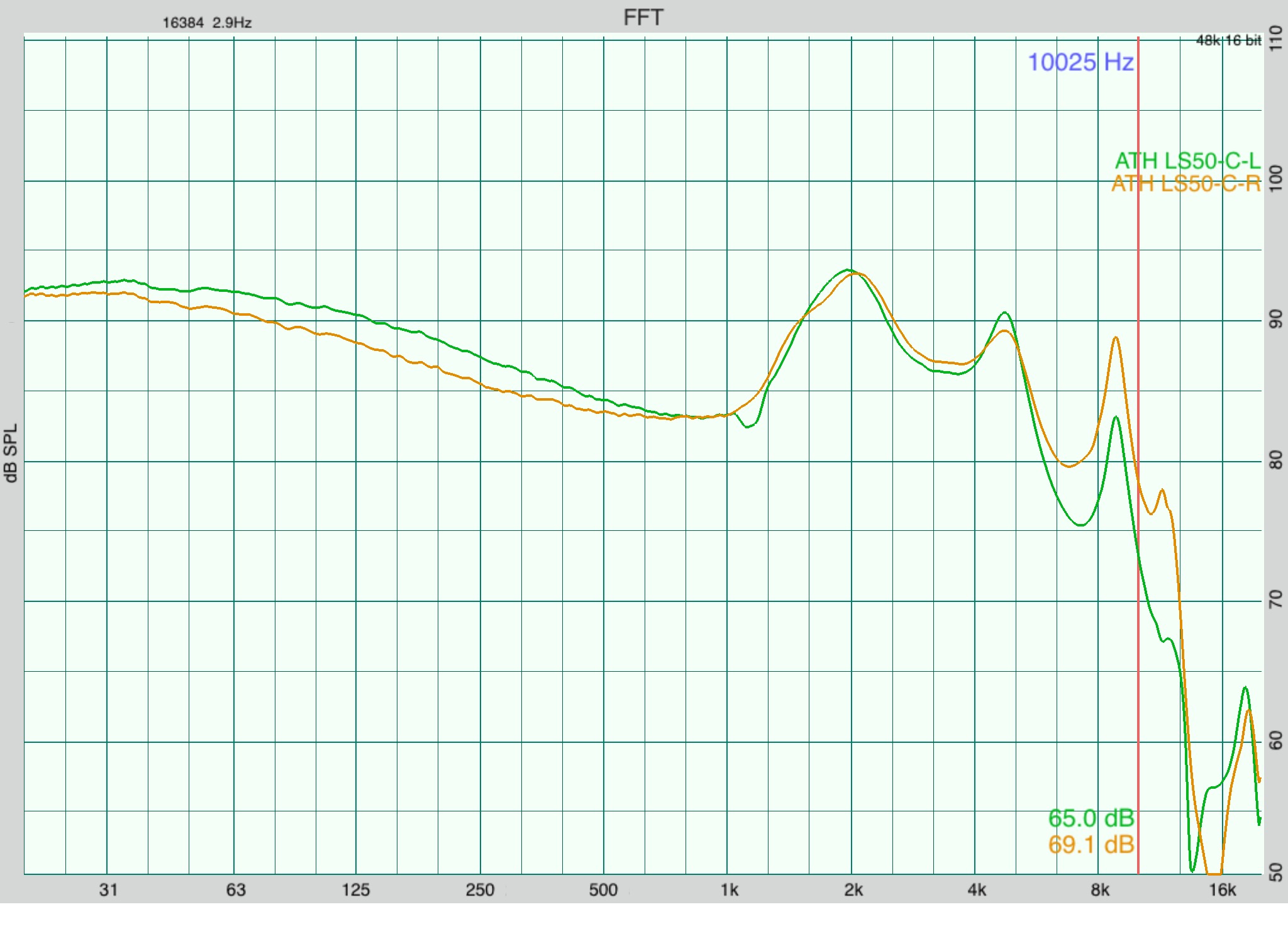Click the green 65.0 dB readout
This screenshot has width=1288, height=941.
[x=1091, y=818]
